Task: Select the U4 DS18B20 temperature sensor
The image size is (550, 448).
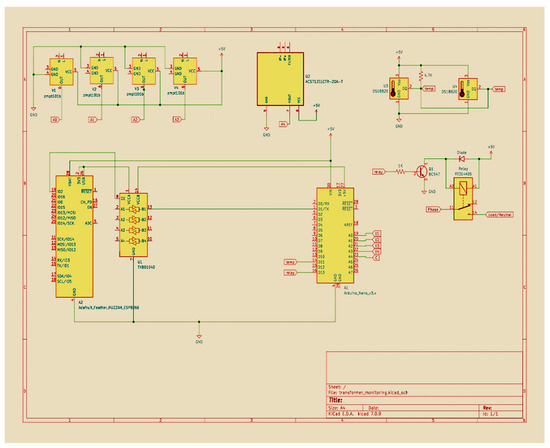Action: point(468,89)
